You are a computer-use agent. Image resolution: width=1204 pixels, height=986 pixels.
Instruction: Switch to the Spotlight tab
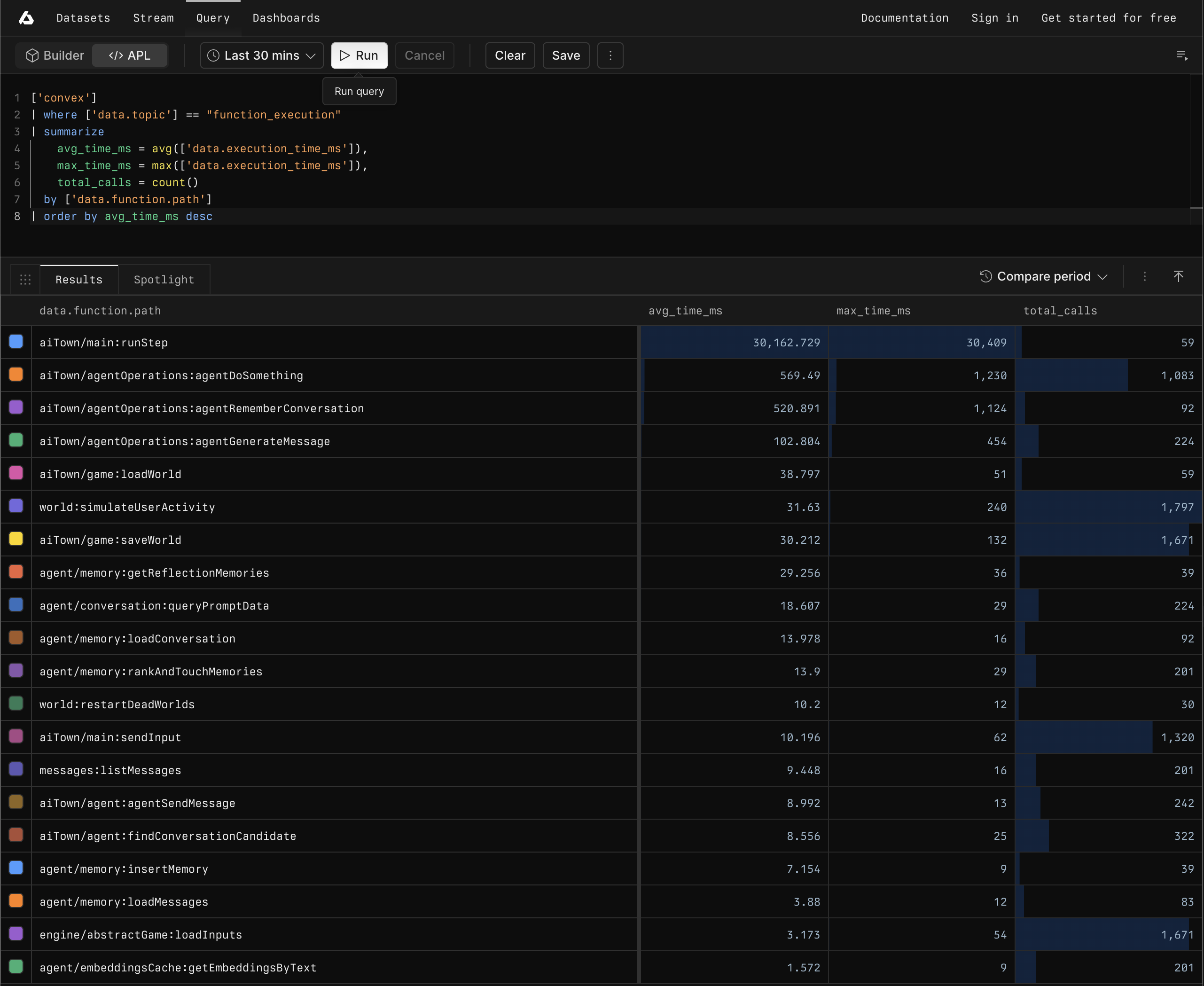click(164, 279)
